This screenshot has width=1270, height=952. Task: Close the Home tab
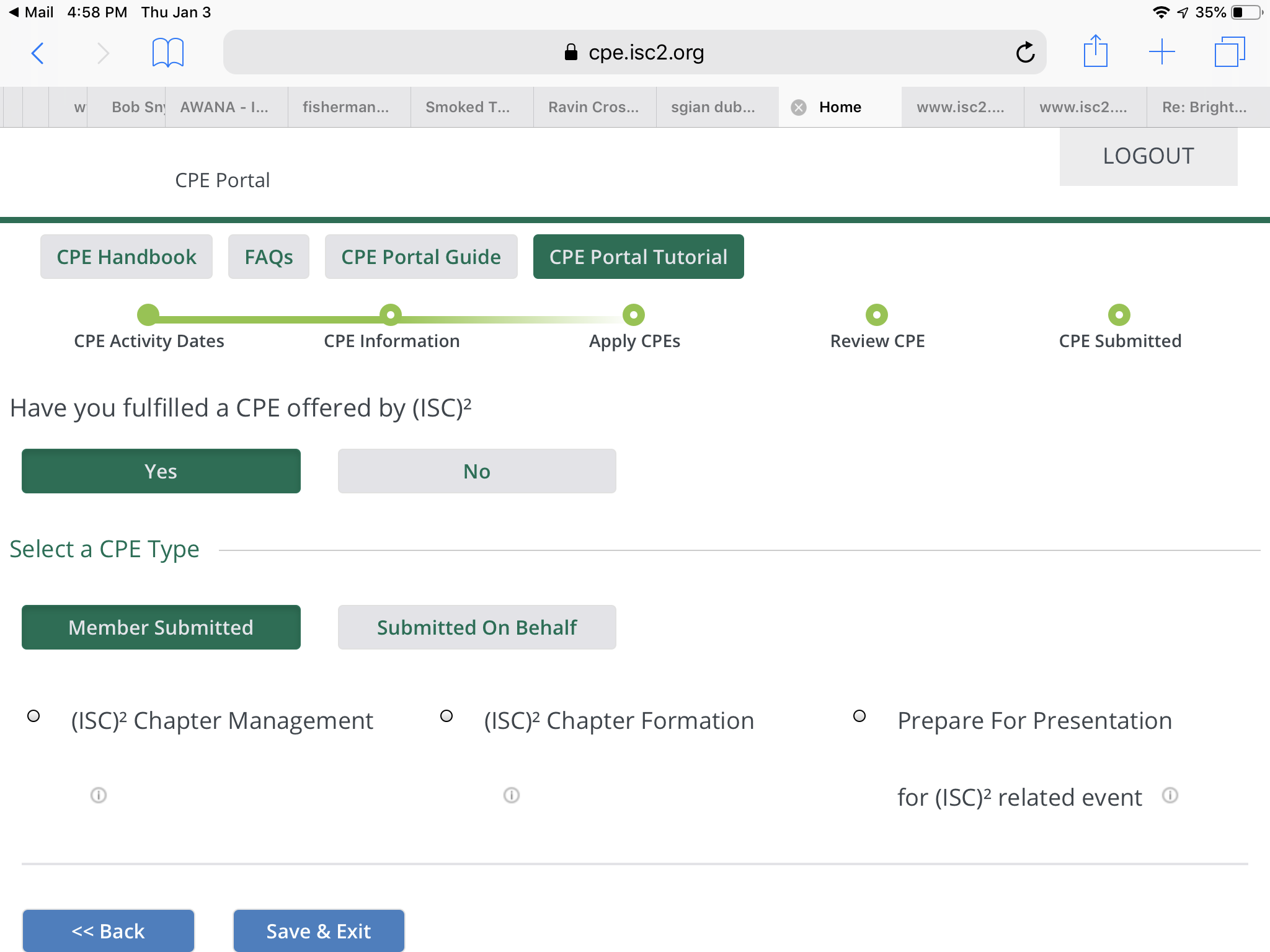tap(798, 107)
